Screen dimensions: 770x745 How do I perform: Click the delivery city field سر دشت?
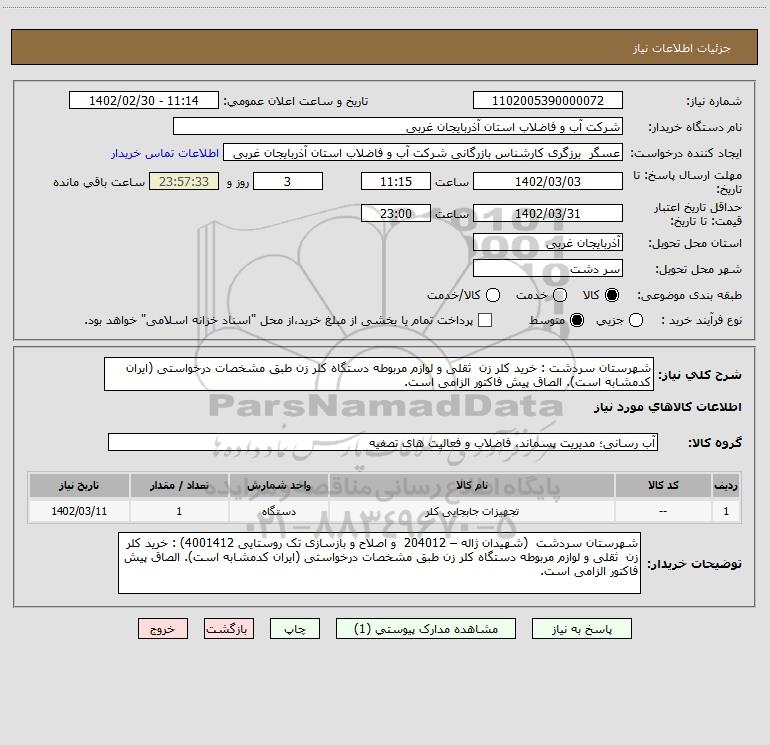click(x=548, y=269)
